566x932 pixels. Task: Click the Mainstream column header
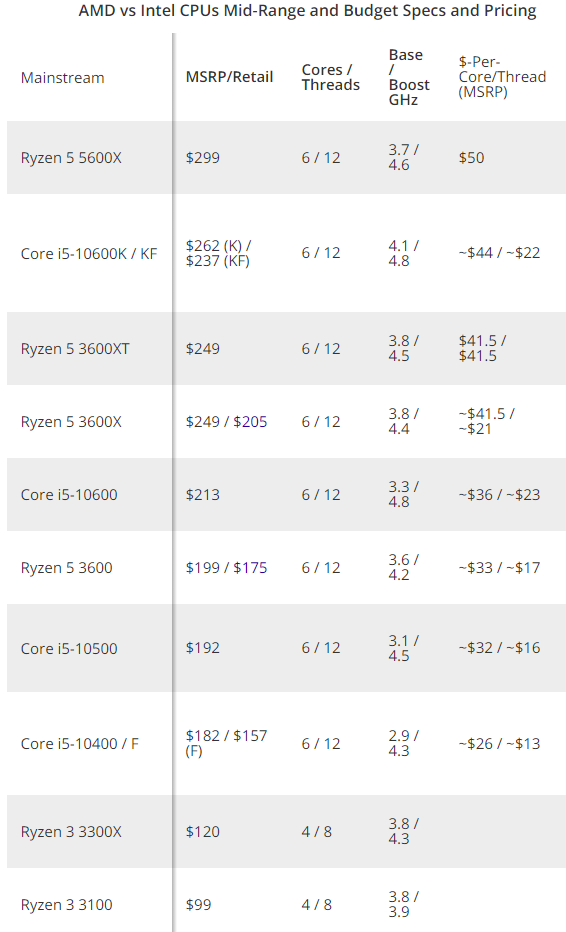(62, 78)
